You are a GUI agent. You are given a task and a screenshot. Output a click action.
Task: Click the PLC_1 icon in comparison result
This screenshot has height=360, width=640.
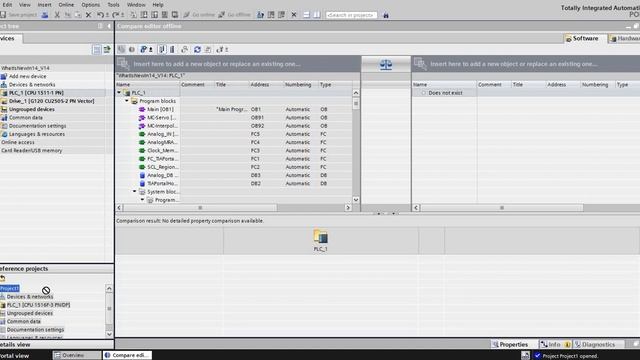(320, 237)
